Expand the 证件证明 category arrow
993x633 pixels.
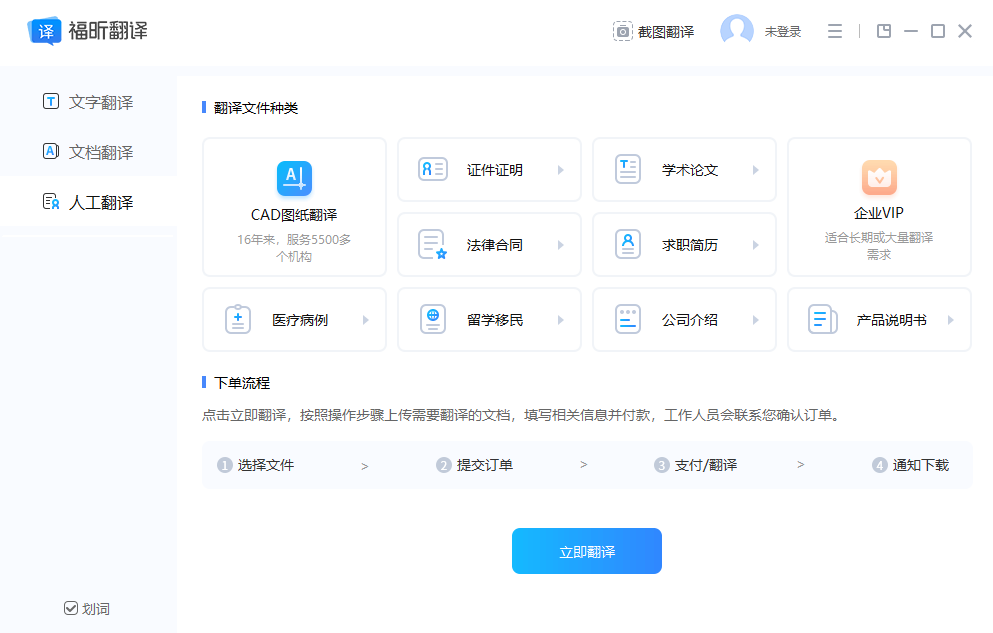click(x=559, y=169)
